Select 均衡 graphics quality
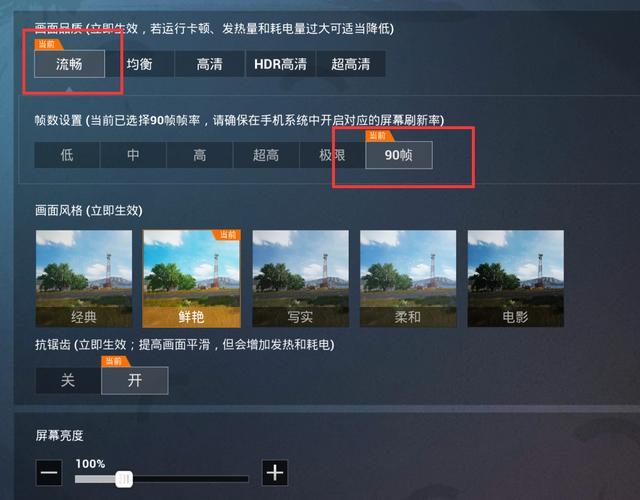 click(140, 64)
